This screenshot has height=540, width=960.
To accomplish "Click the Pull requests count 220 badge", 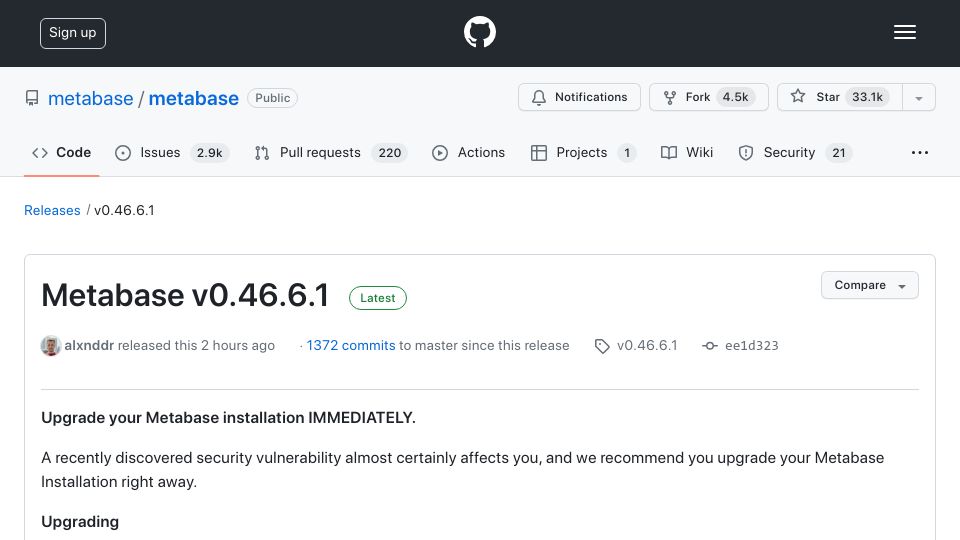I will tap(389, 153).
